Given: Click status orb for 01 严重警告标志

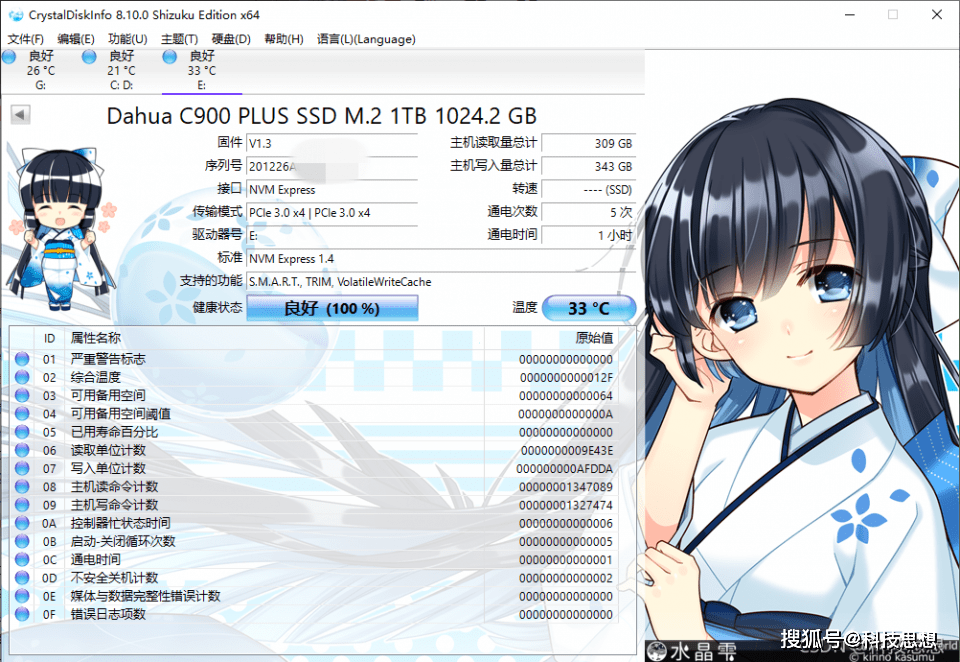Looking at the screenshot, I should 22,359.
